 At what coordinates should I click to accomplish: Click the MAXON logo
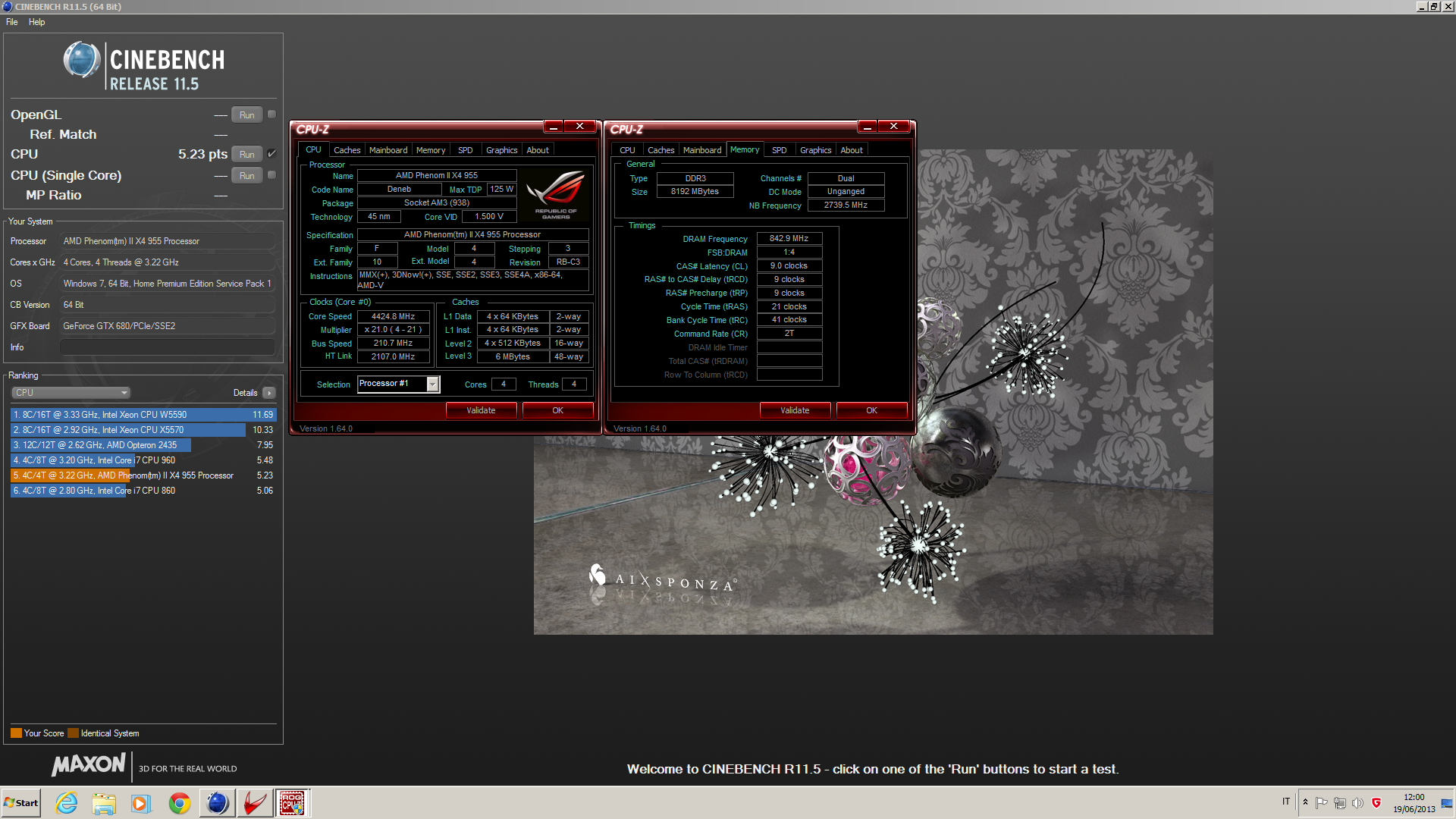(x=89, y=765)
